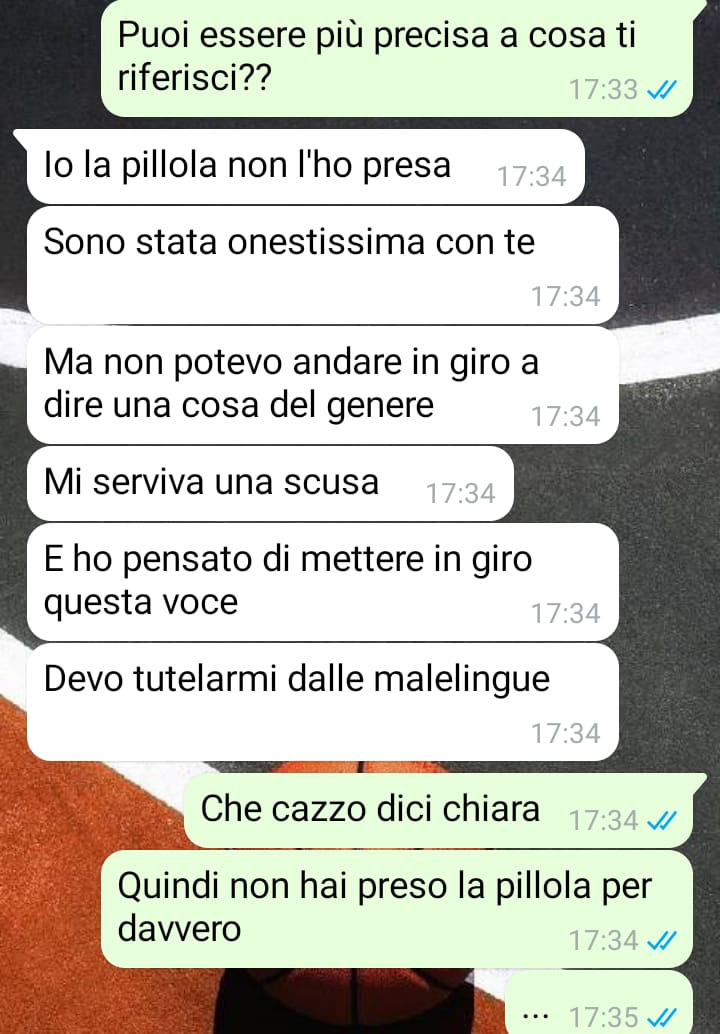Tap read ticks on the 17:35 '...' message
720x1034 pixels.
[x=661, y=1017]
